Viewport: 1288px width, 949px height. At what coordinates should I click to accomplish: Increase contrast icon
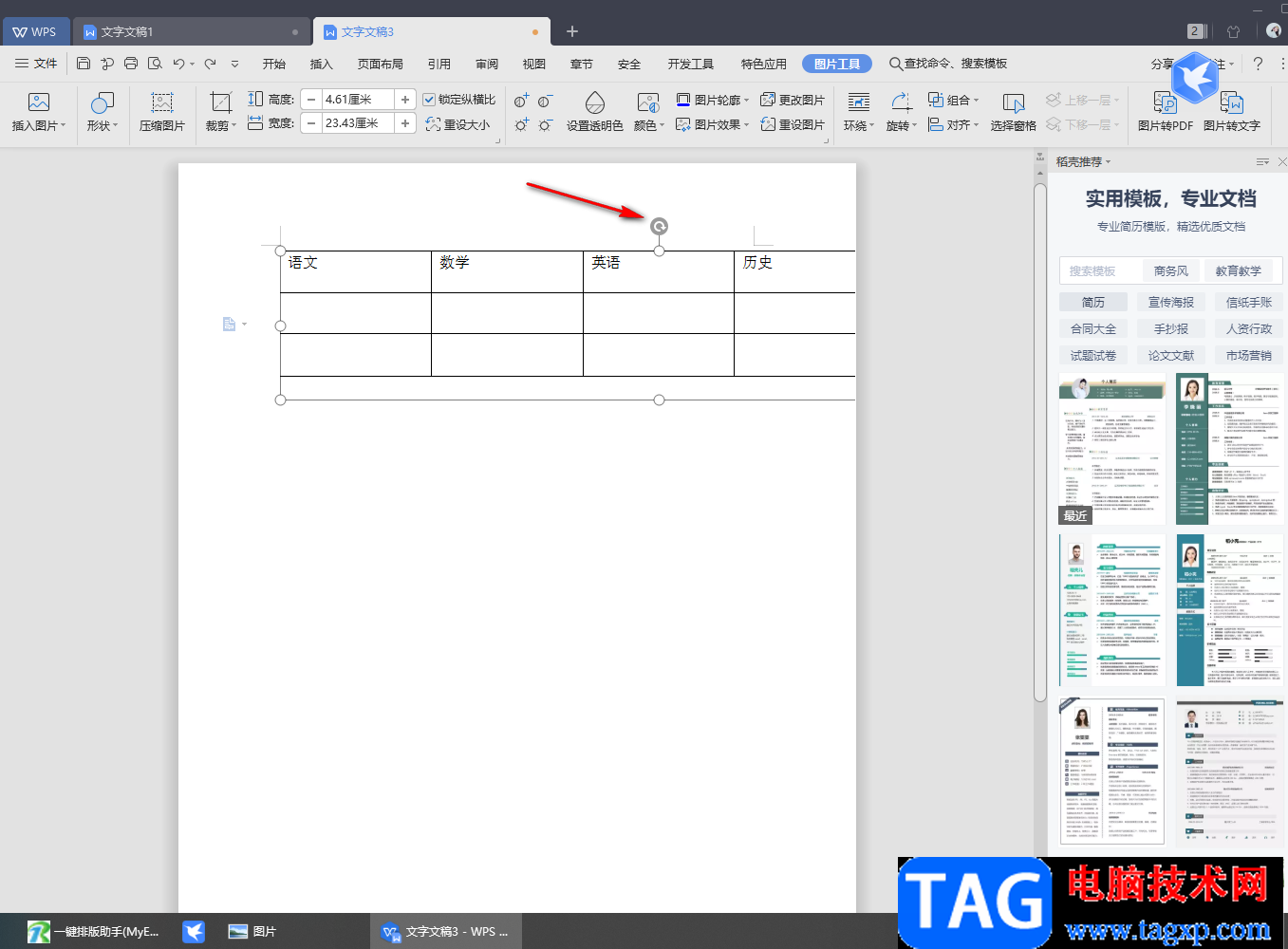tap(521, 101)
